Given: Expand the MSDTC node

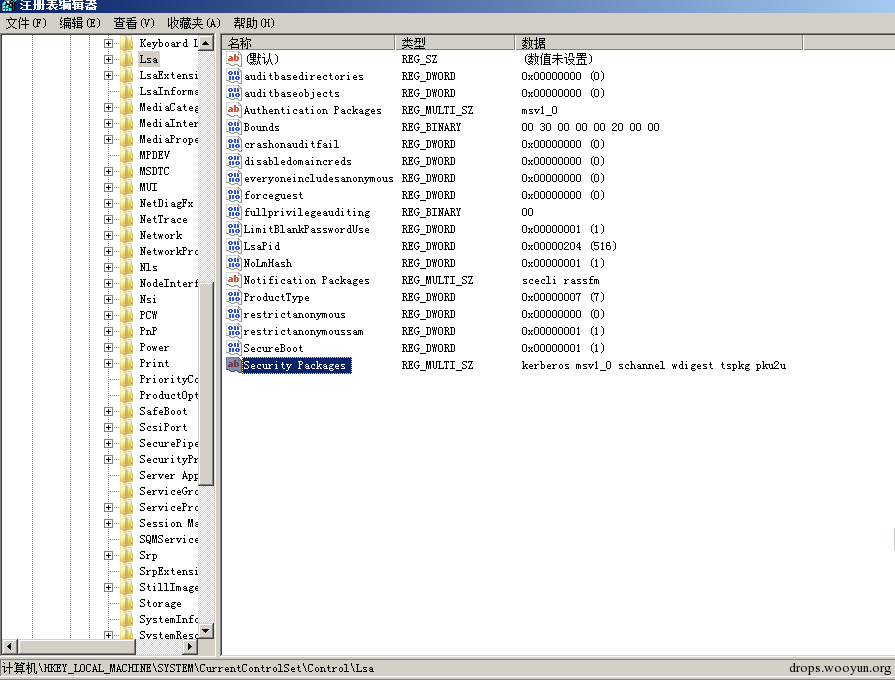Looking at the screenshot, I should pos(109,171).
